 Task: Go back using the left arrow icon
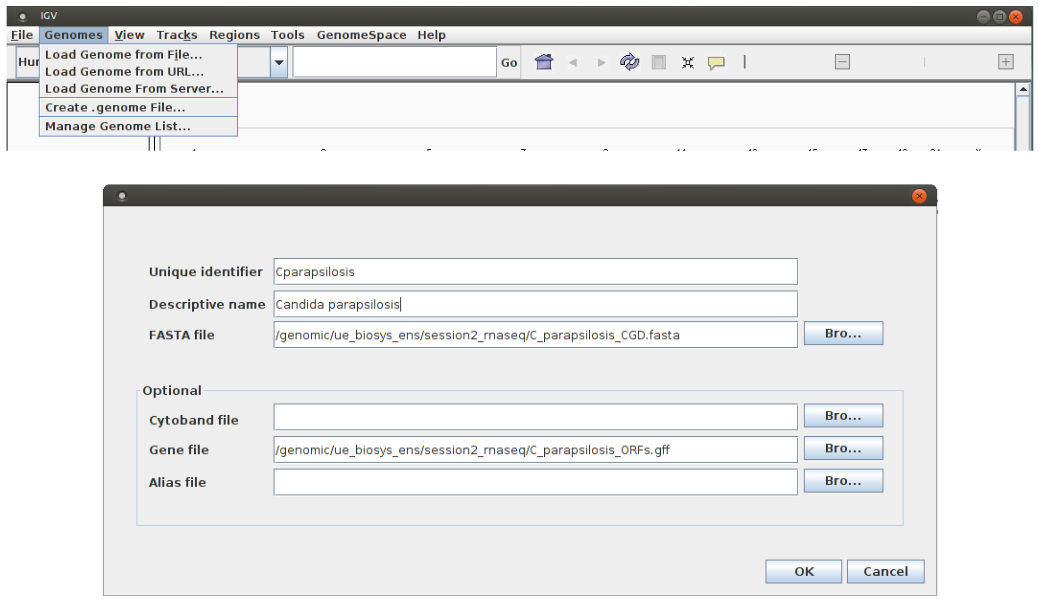[573, 62]
